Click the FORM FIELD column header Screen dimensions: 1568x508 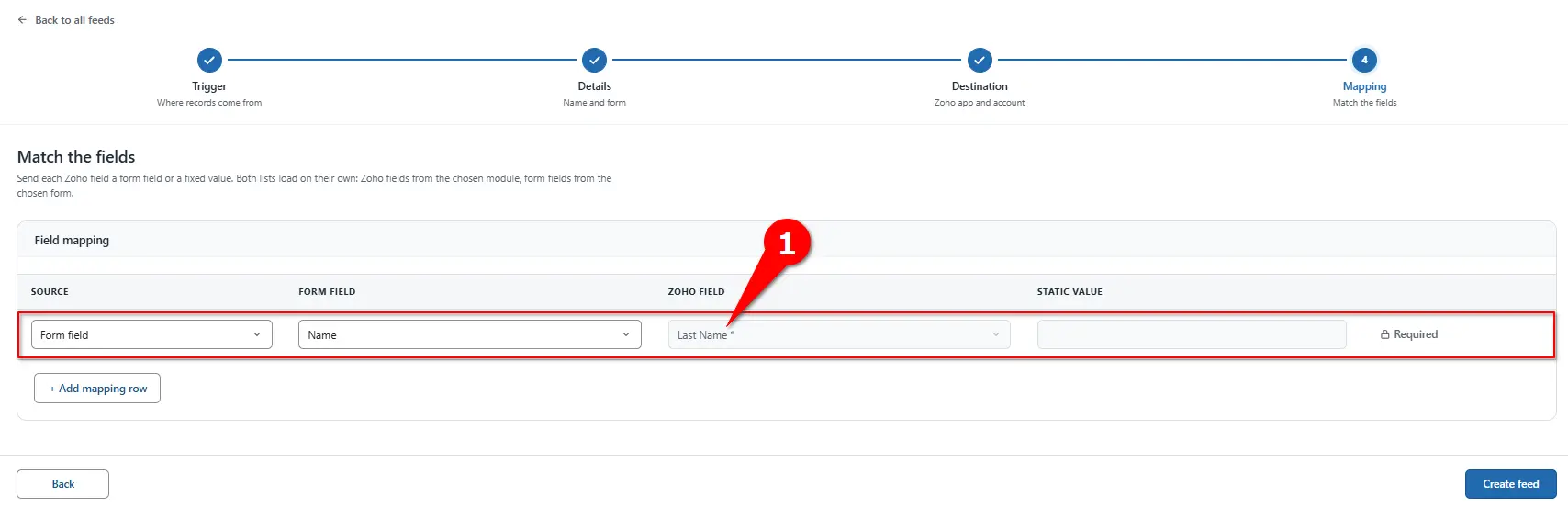pyautogui.click(x=327, y=292)
